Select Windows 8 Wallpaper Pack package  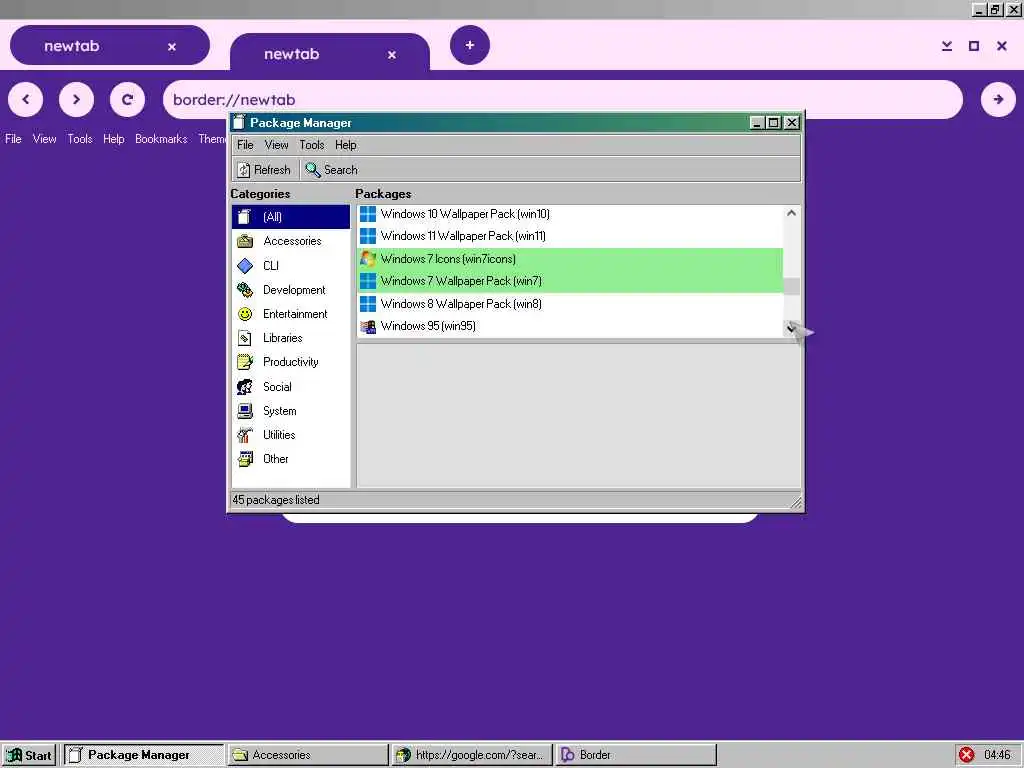pyautogui.click(x=570, y=304)
